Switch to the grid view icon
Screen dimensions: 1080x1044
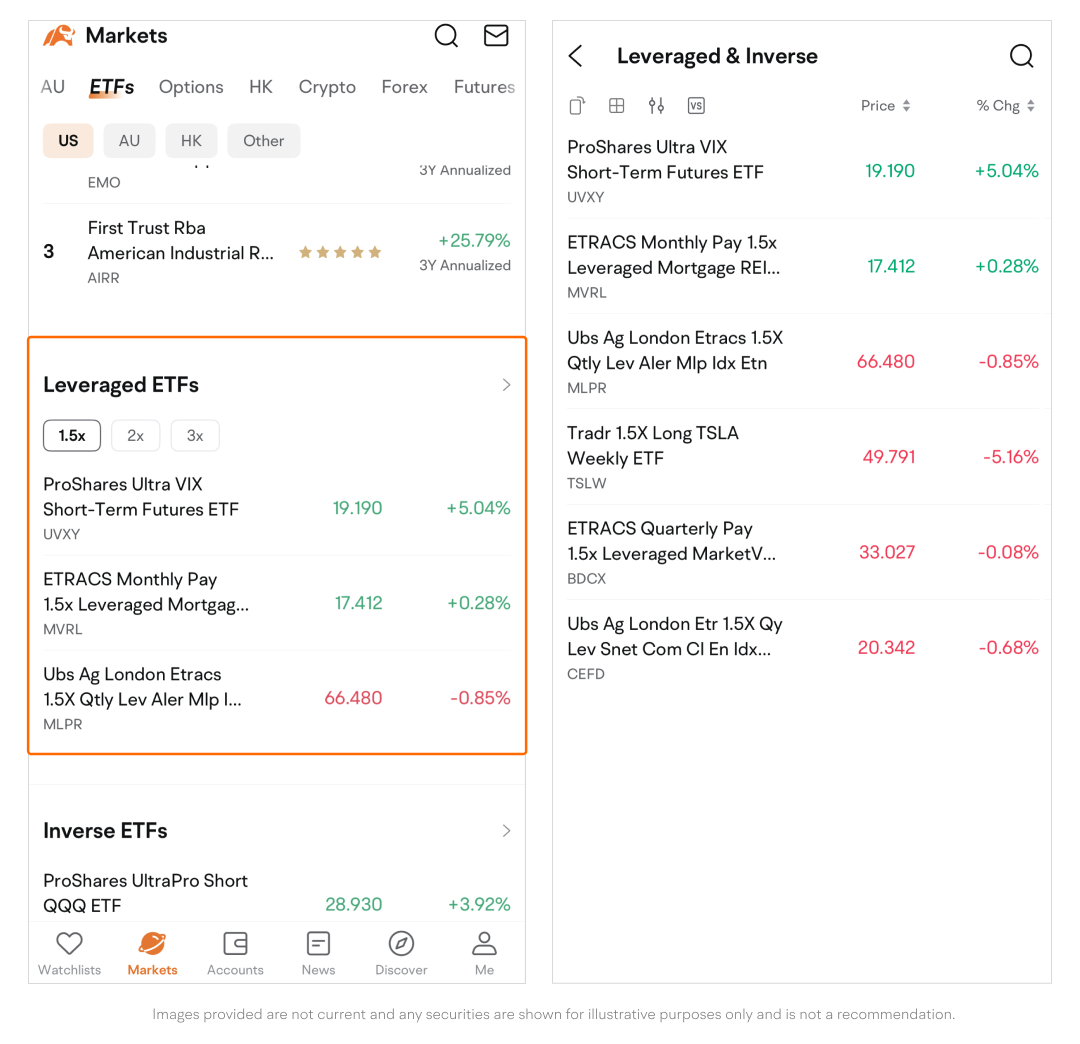point(617,106)
